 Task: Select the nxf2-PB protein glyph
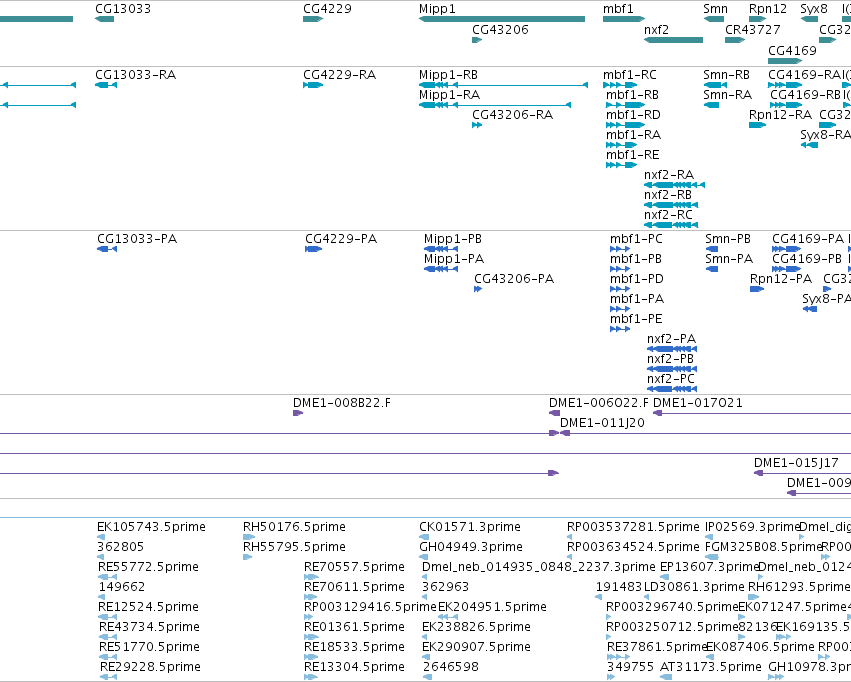(x=672, y=369)
